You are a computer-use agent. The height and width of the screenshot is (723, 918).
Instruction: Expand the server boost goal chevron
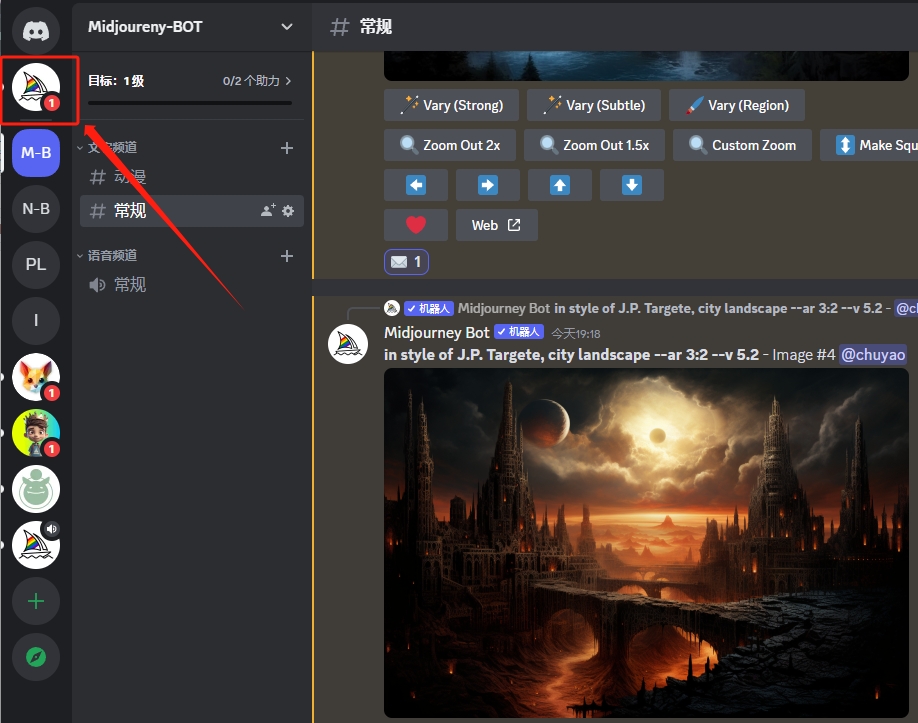point(289,81)
